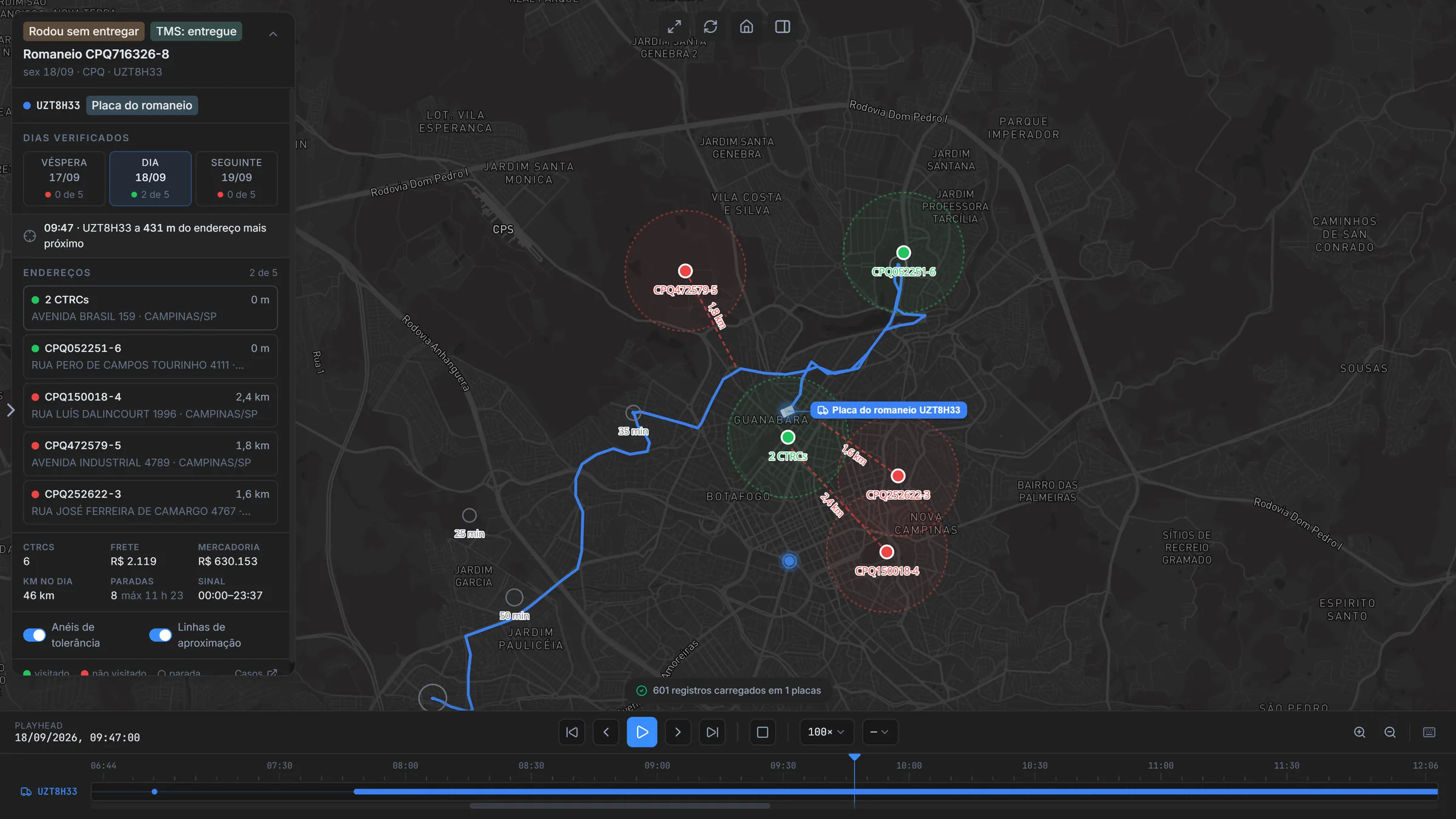Expand the left edge panel arrow
The height and width of the screenshot is (819, 1456).
pyautogui.click(x=10, y=410)
